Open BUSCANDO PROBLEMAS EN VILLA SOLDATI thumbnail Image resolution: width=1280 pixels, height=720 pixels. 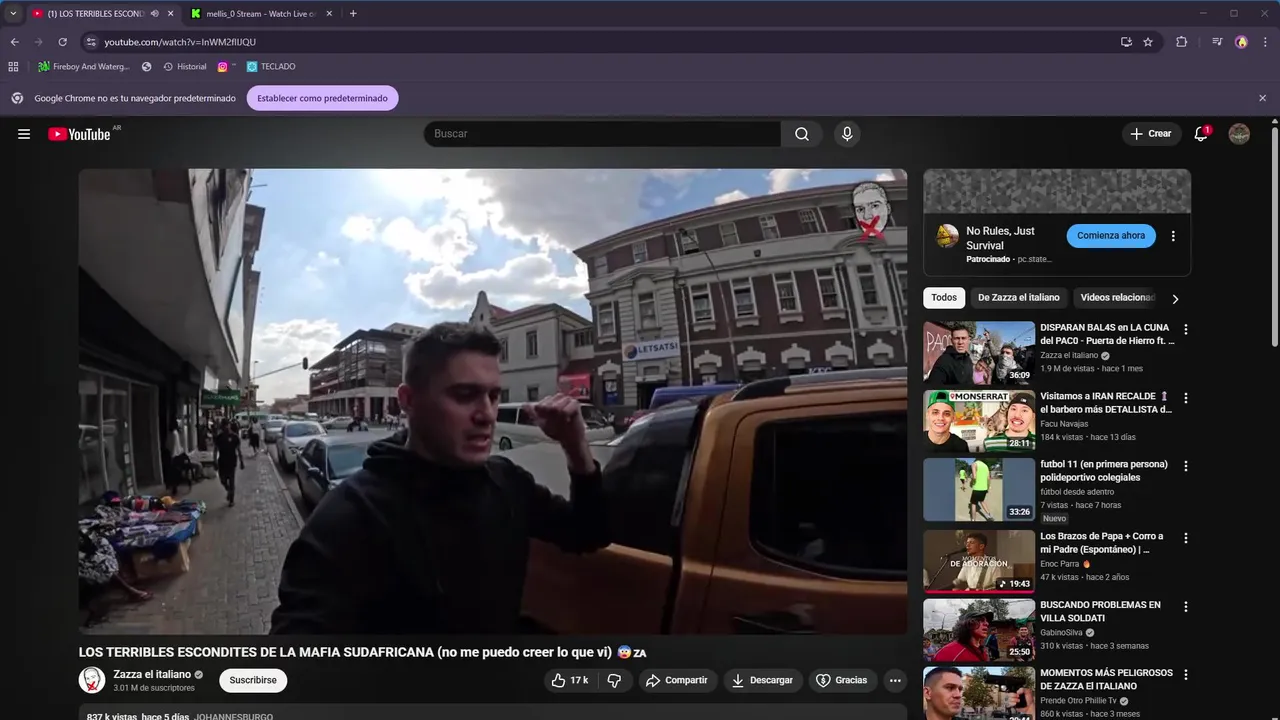[x=979, y=630]
